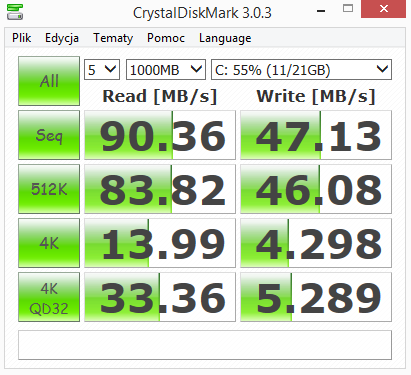Select the 4K write result 4.298
This screenshot has height=375, width=411.
point(316,243)
